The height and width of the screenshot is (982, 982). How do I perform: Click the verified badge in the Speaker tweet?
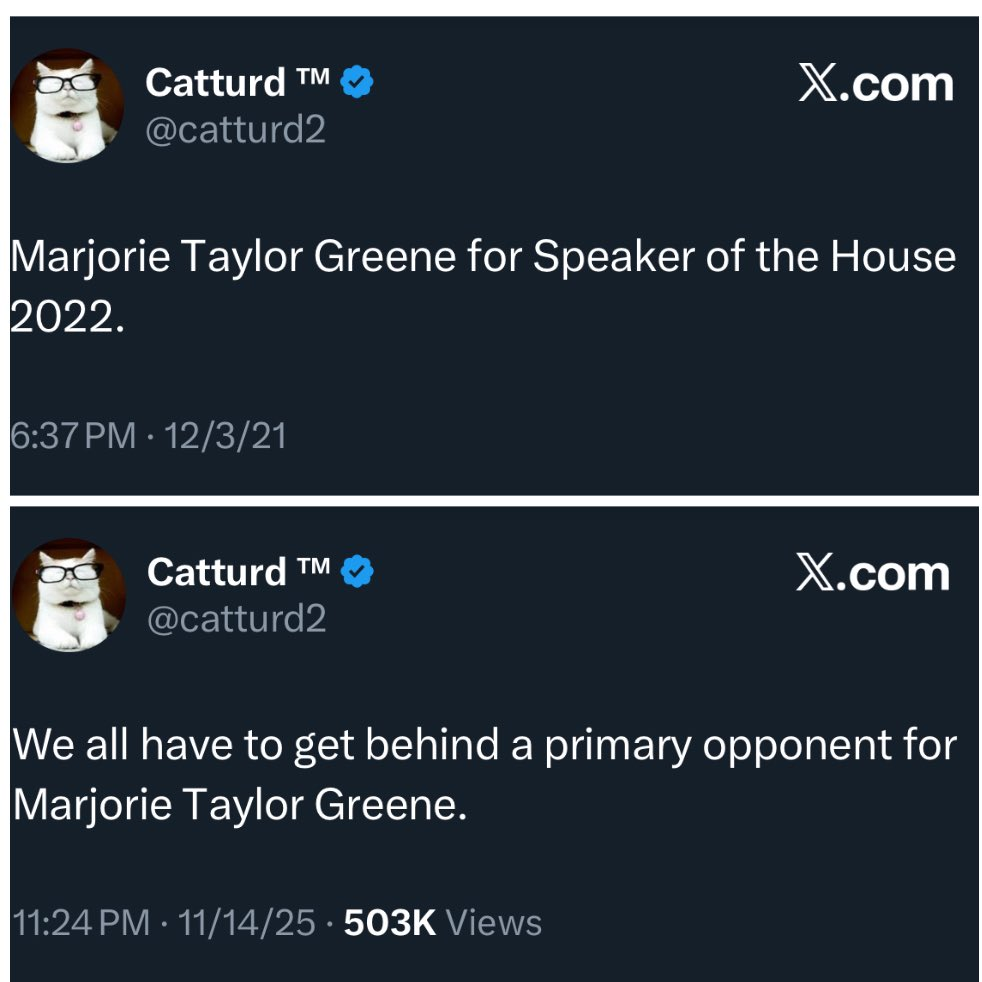(357, 83)
